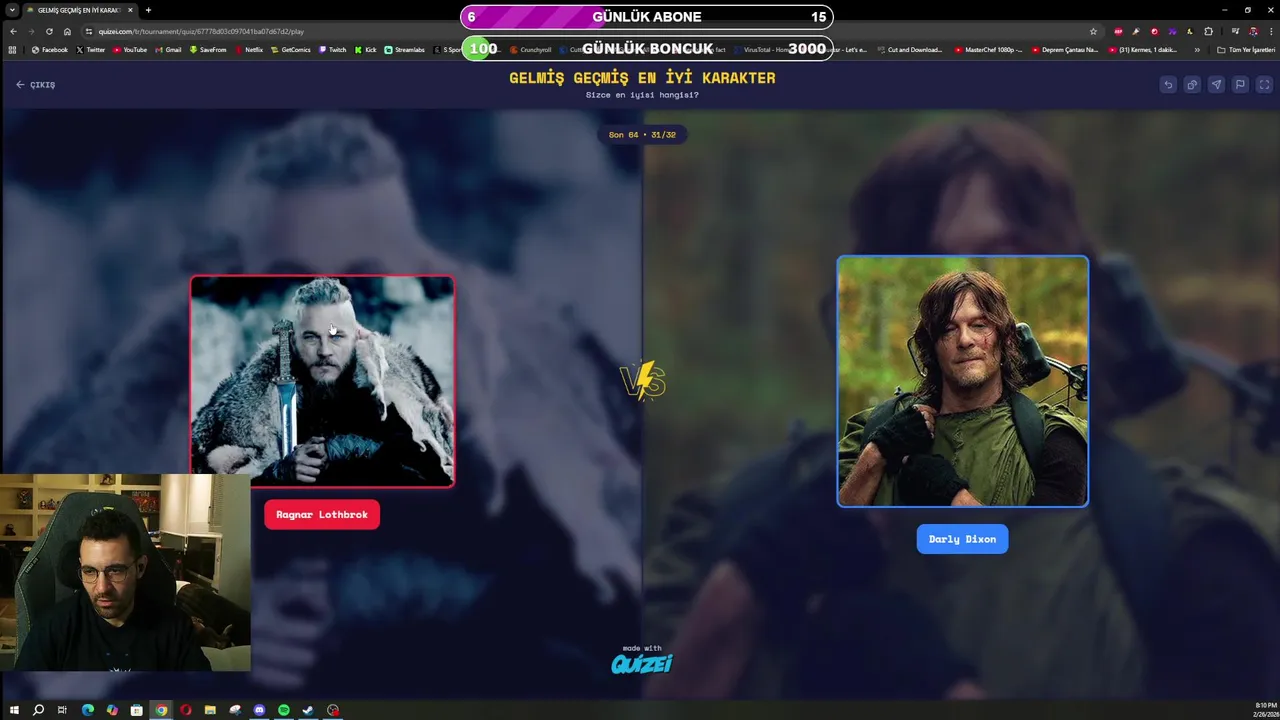Open Windows taskbar search
This screenshot has height=720, width=1280.
[38, 710]
